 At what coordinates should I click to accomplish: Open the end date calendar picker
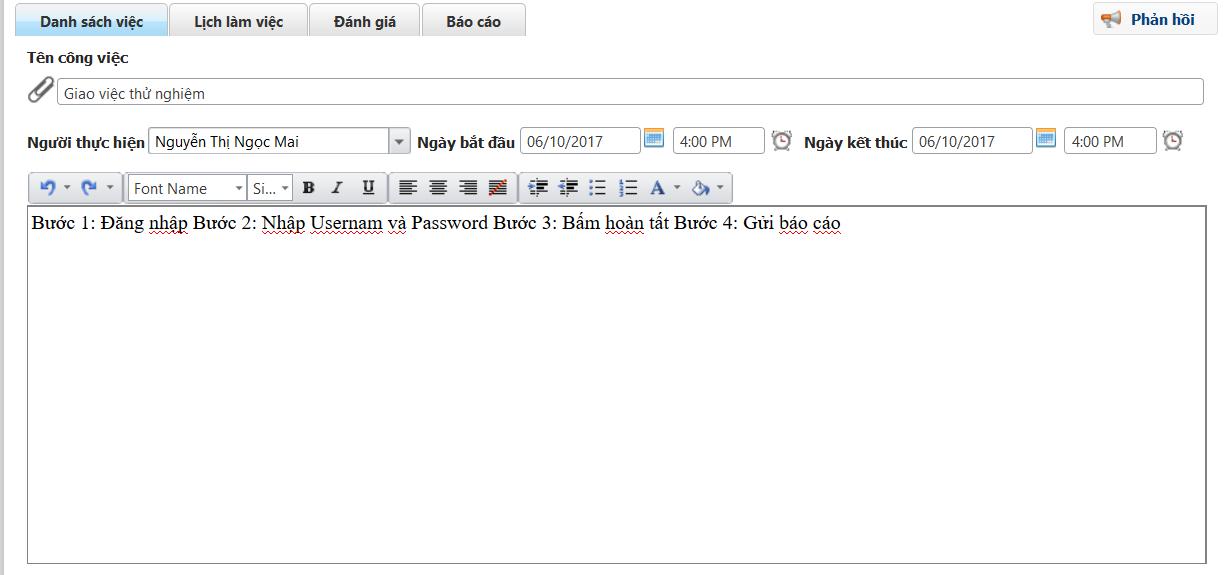1046,138
